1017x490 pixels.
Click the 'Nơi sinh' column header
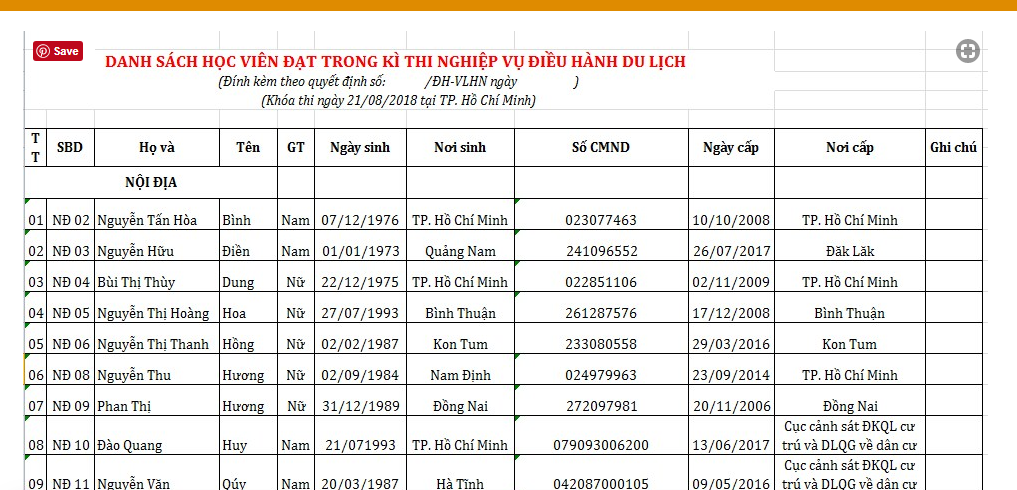pos(460,147)
